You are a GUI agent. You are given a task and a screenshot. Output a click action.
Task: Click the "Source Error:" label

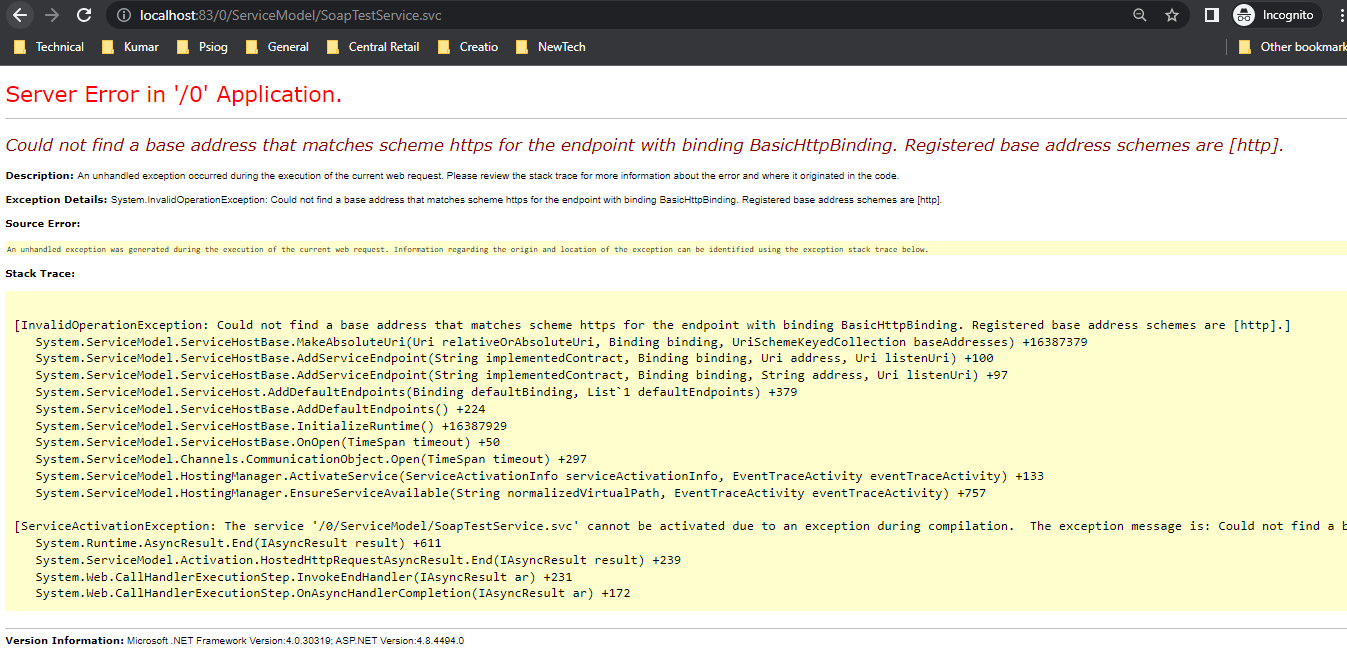click(x=43, y=224)
